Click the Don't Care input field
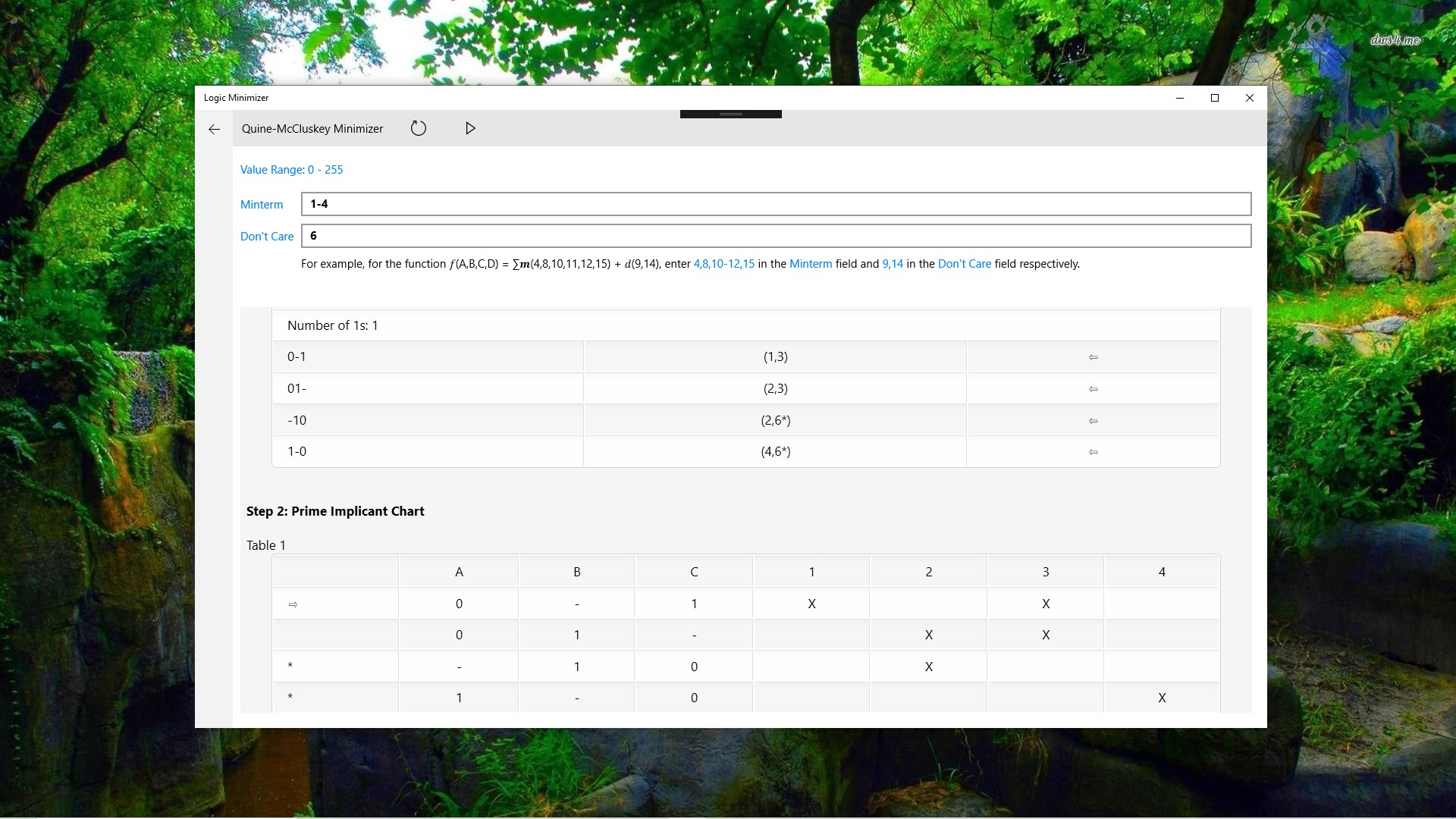 (775, 236)
